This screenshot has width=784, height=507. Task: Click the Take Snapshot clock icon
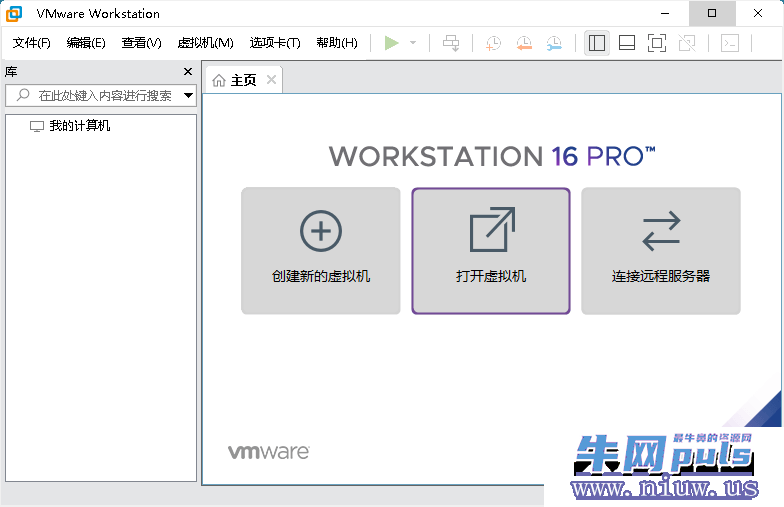click(493, 43)
